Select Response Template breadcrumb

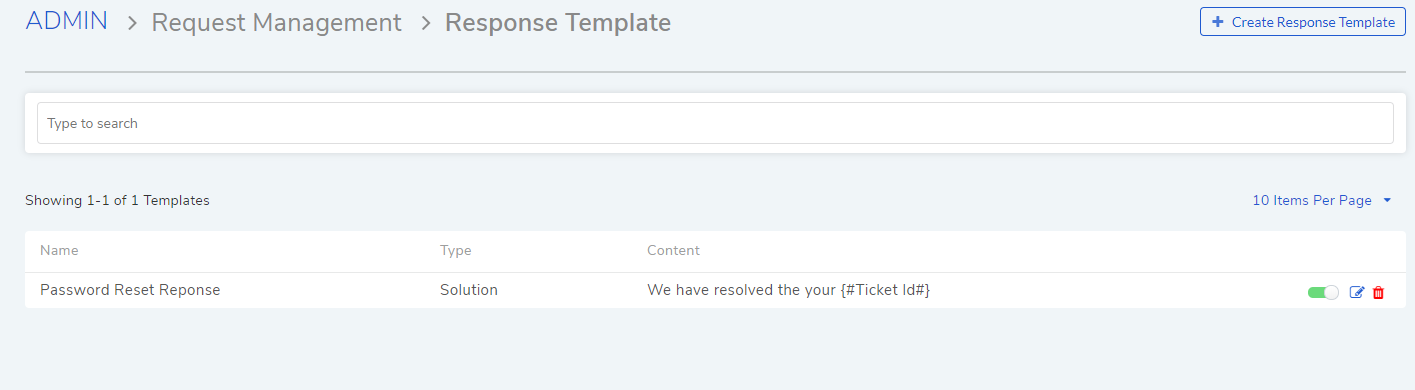tap(558, 22)
